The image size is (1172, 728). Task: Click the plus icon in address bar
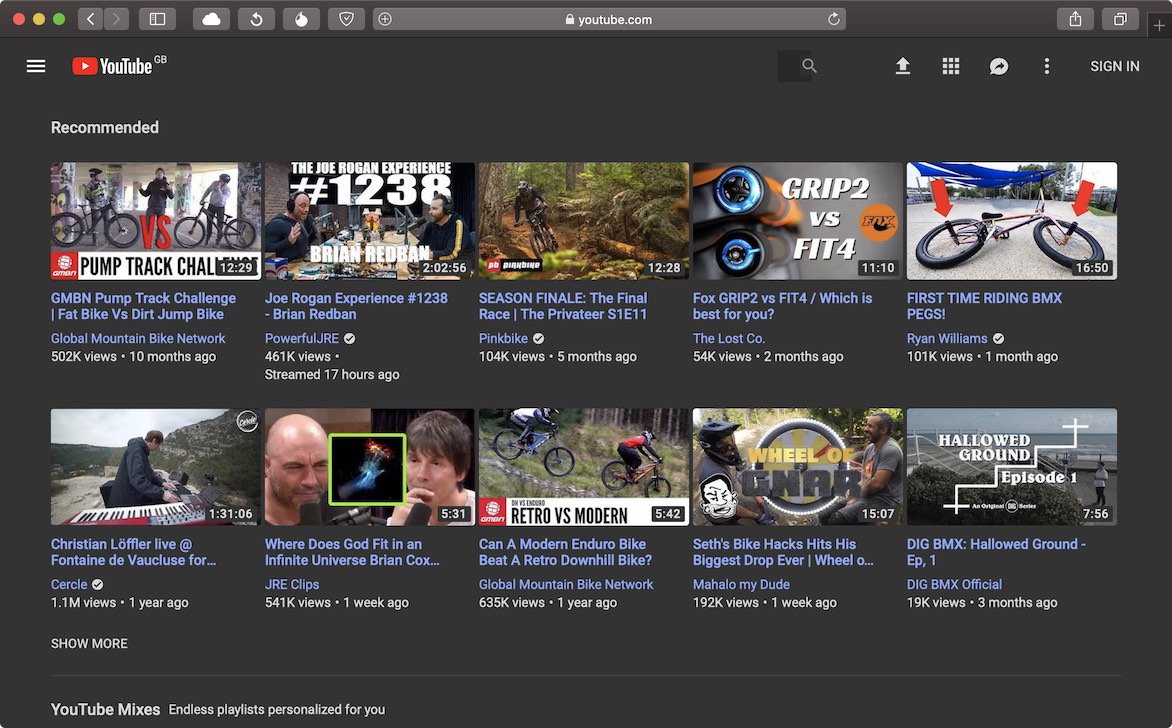(385, 19)
